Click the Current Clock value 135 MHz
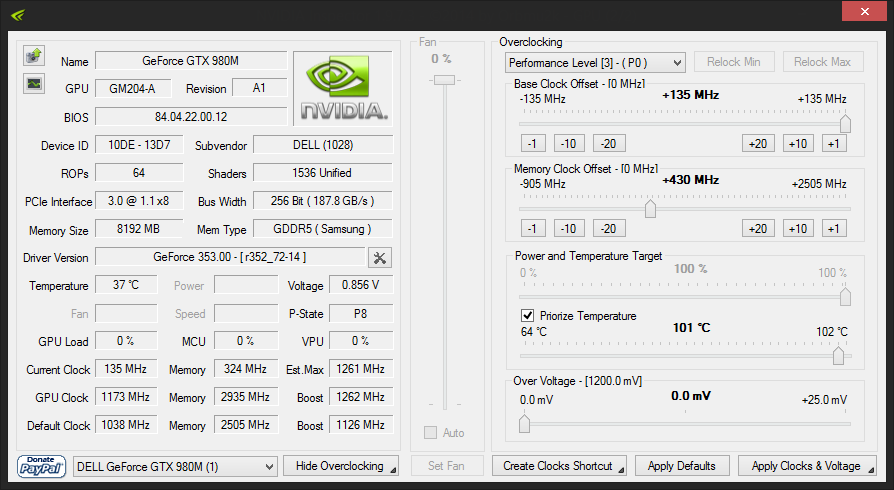The image size is (894, 490). [126, 369]
